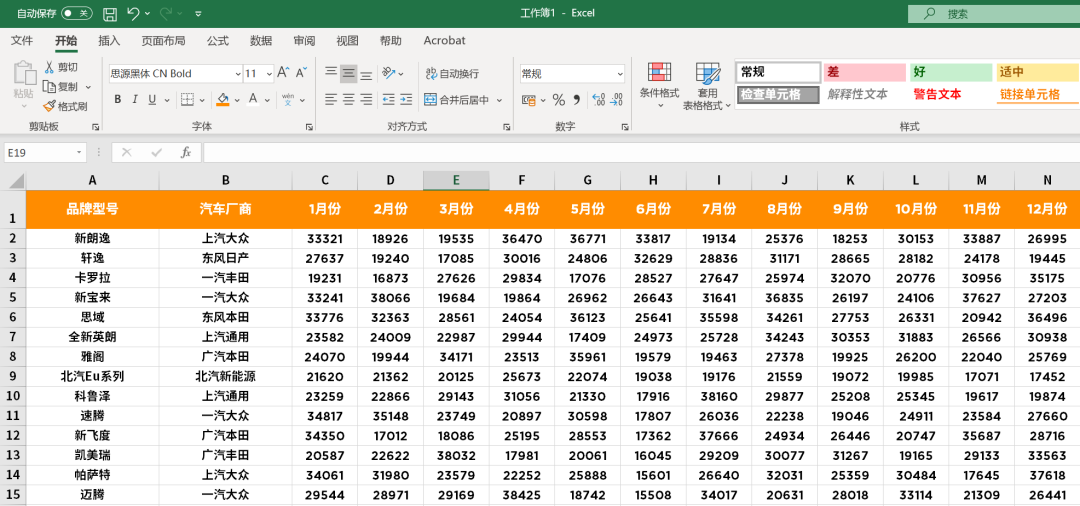Click the text orientation icon
The image size is (1080, 506).
[389, 73]
